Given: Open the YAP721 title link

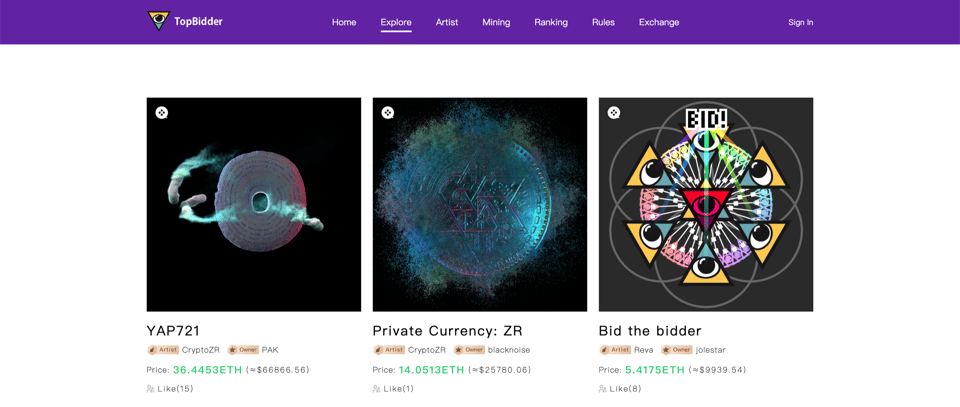Looking at the screenshot, I should coord(173,331).
